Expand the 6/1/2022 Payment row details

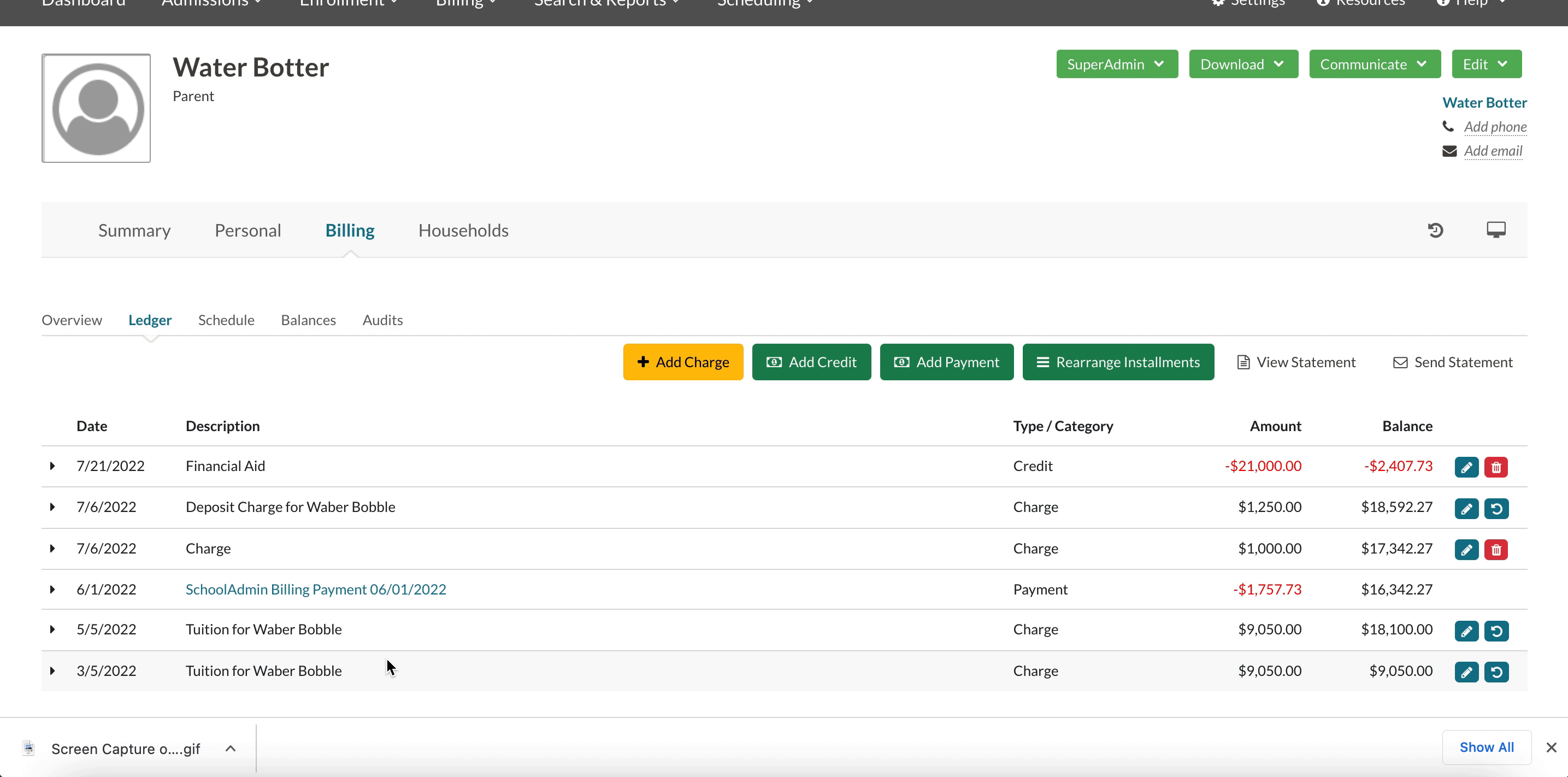click(52, 590)
